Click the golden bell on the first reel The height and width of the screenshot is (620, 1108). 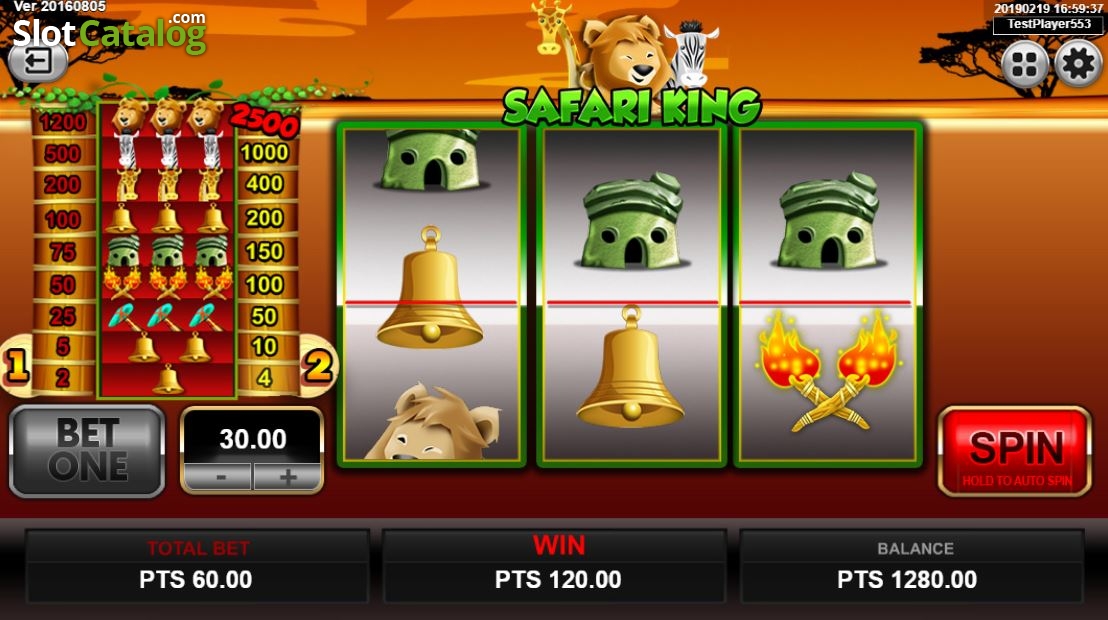coord(430,287)
